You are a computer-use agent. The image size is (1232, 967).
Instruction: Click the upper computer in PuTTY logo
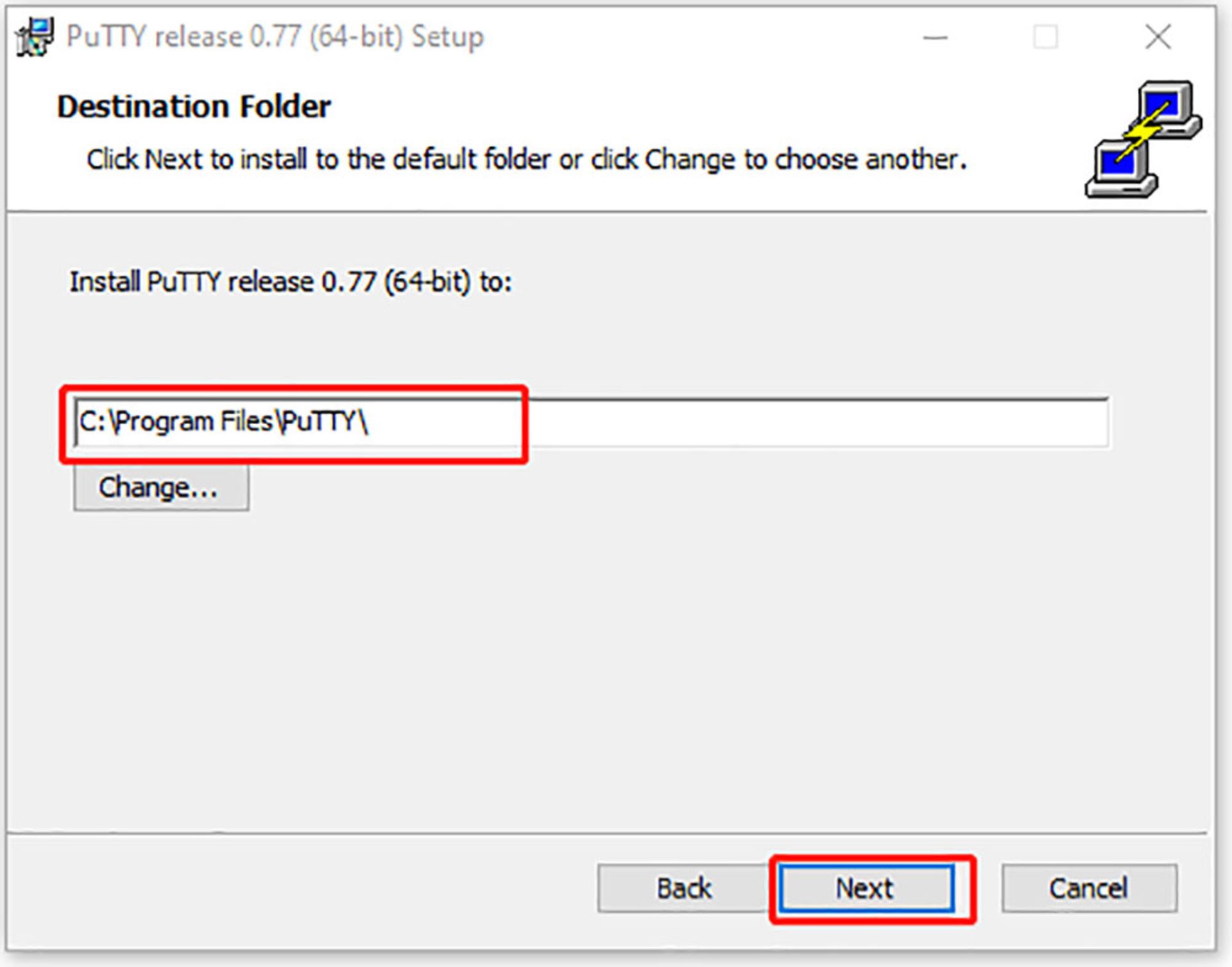pos(1167,109)
